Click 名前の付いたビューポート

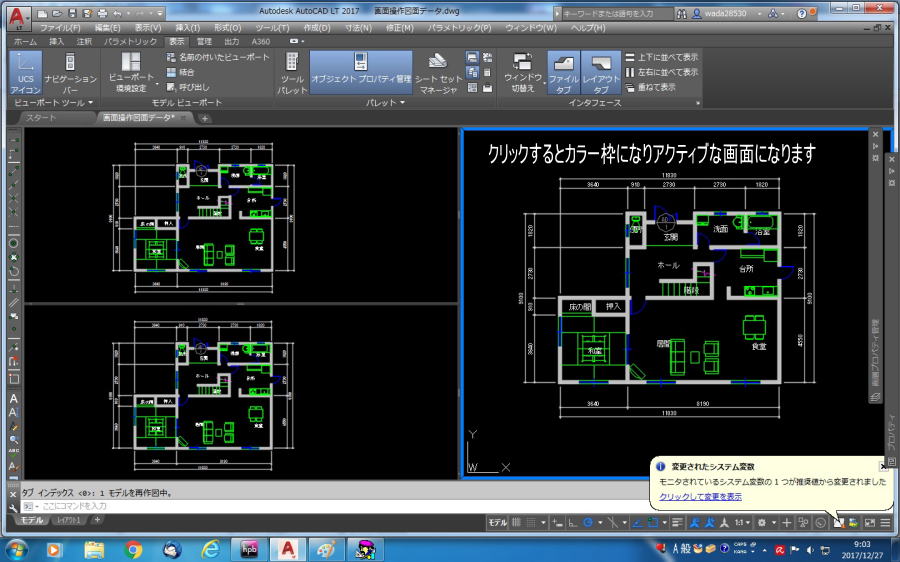(218, 57)
